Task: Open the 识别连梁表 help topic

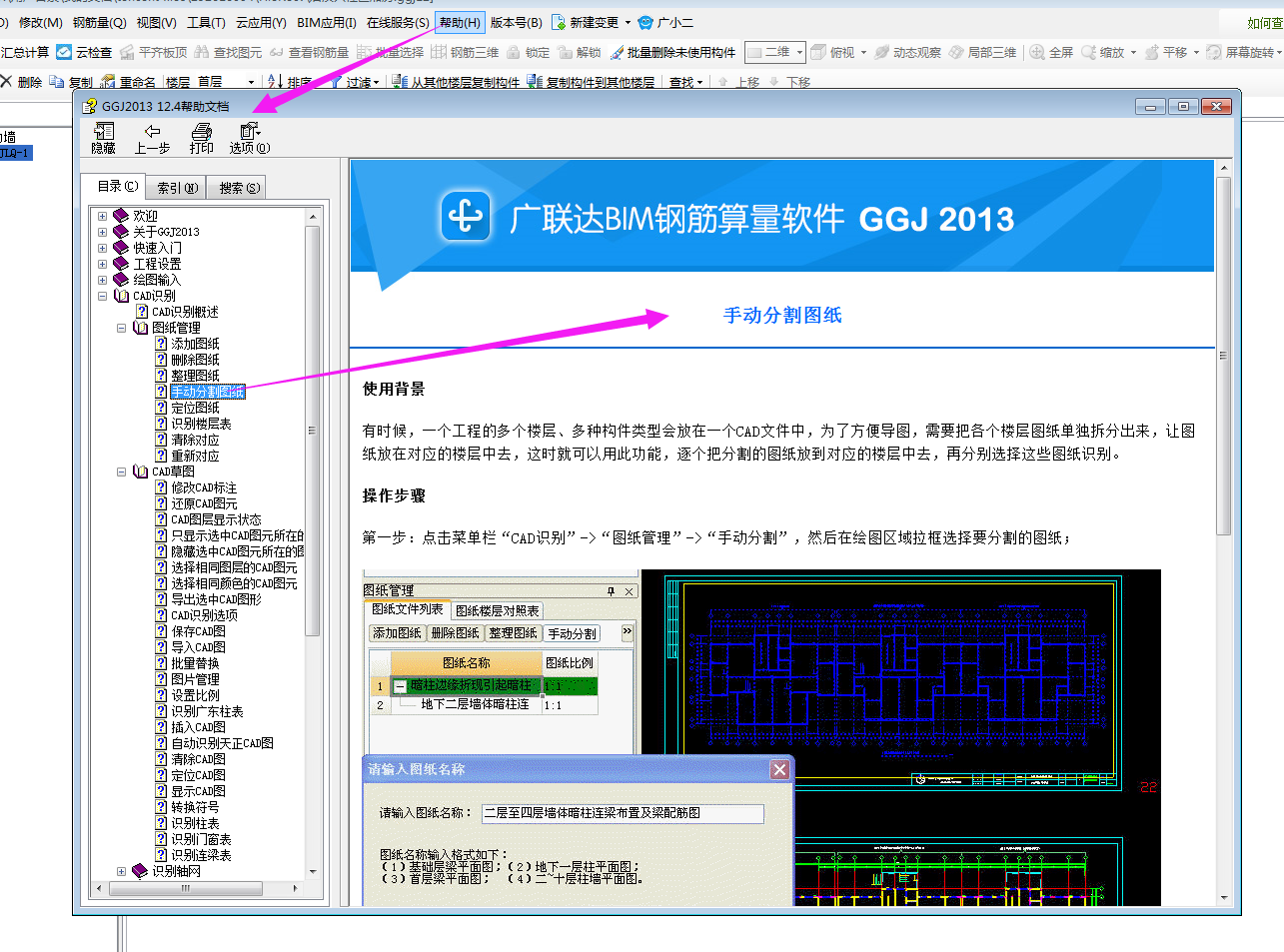Action: [201, 855]
